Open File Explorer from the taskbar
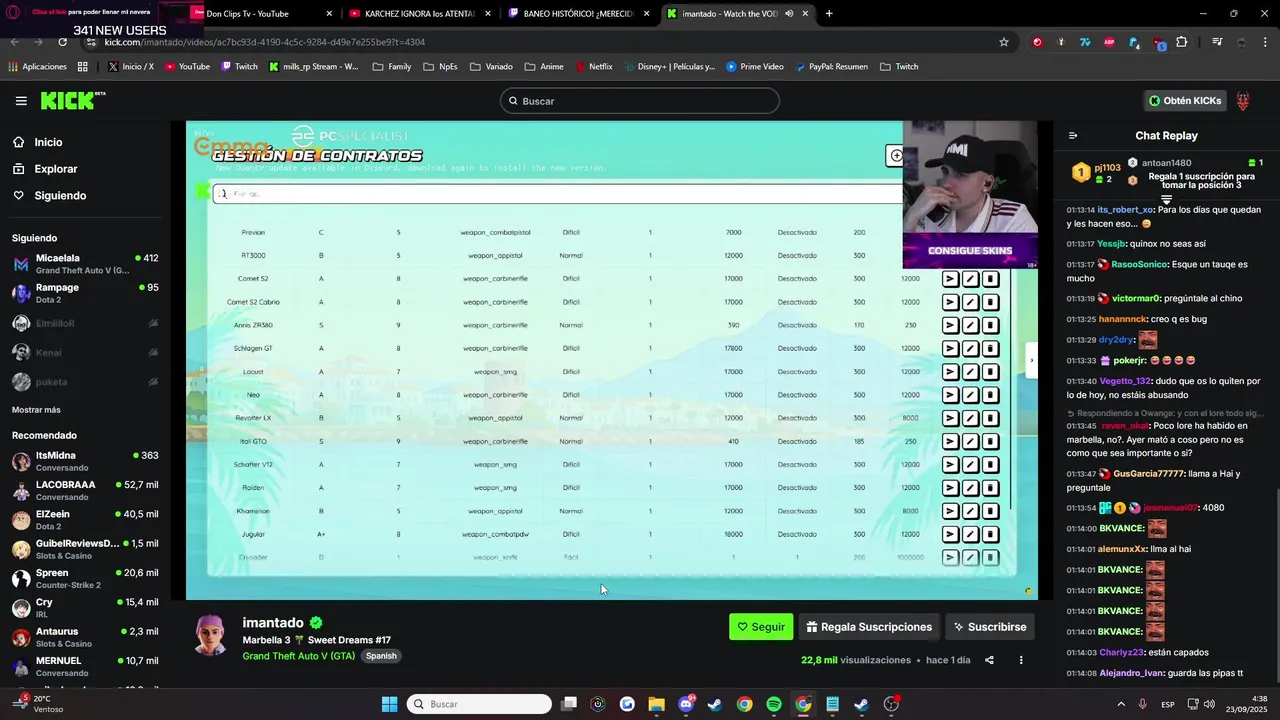 [656, 704]
